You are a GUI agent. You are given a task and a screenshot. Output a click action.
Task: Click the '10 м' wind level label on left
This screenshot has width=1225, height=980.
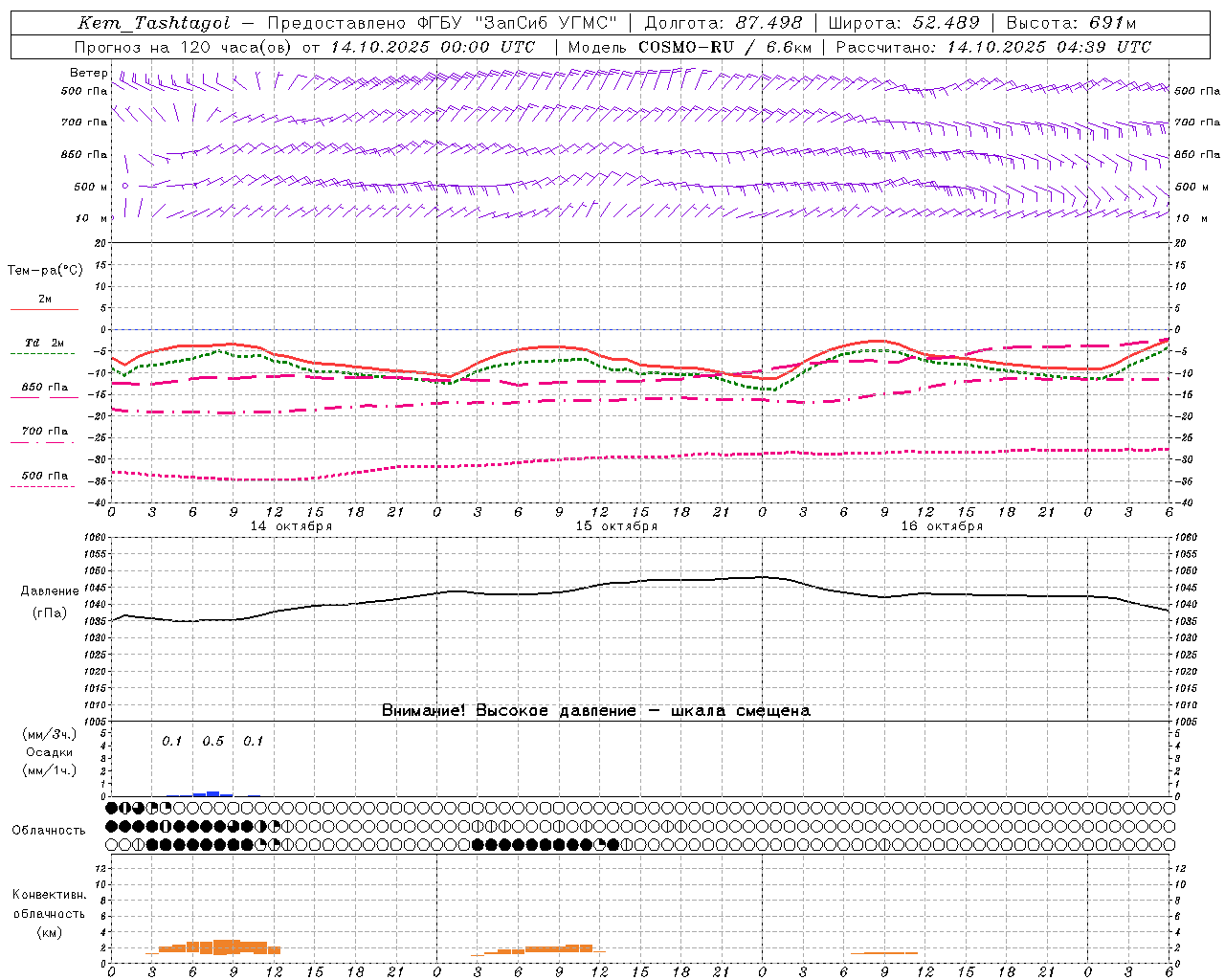[x=91, y=219]
